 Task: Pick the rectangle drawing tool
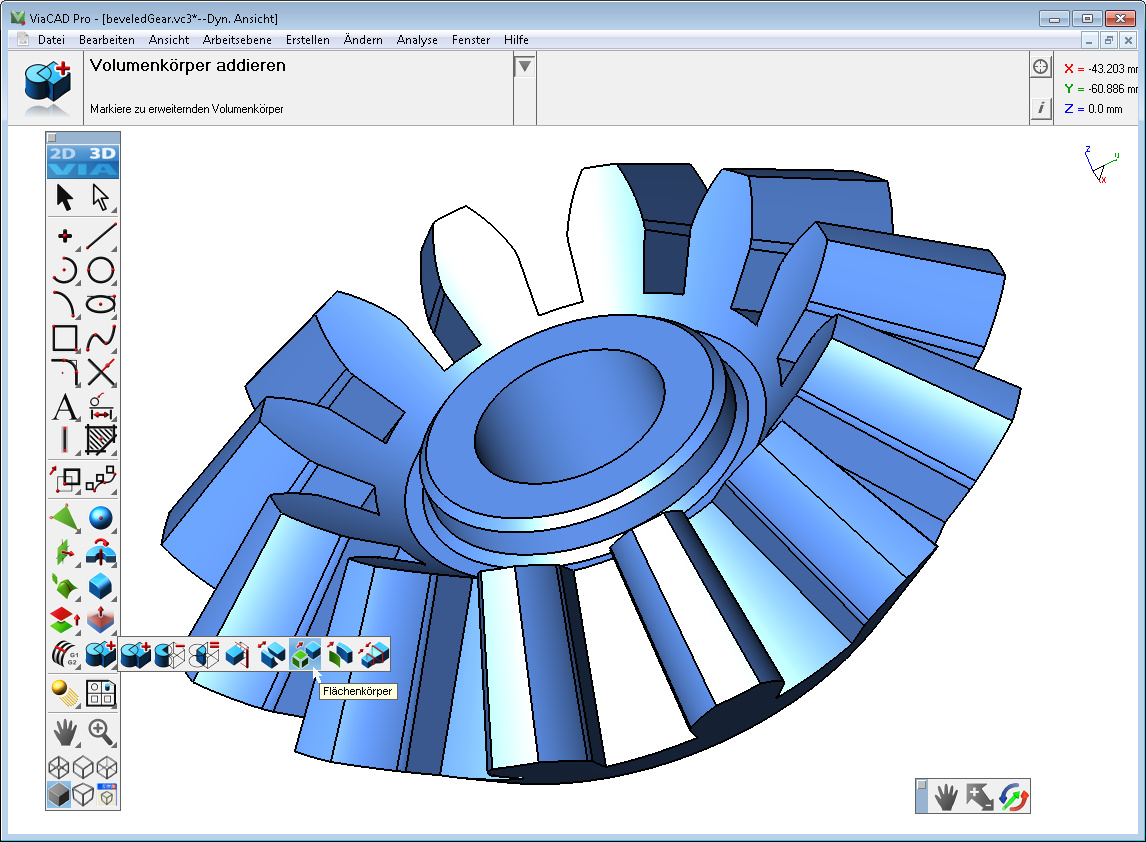65,338
